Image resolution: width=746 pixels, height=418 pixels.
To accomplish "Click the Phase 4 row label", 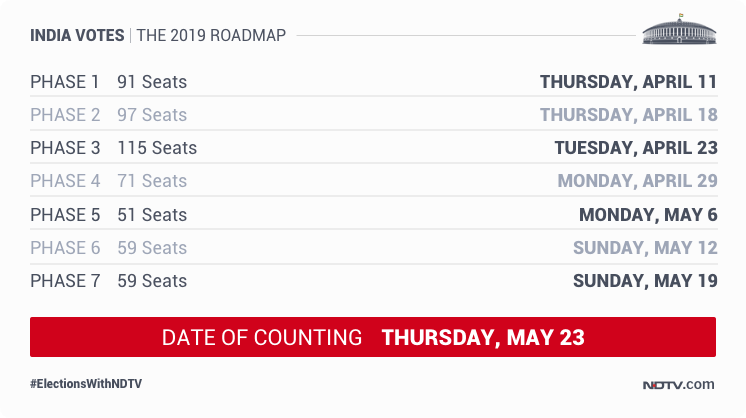I will (65, 181).
